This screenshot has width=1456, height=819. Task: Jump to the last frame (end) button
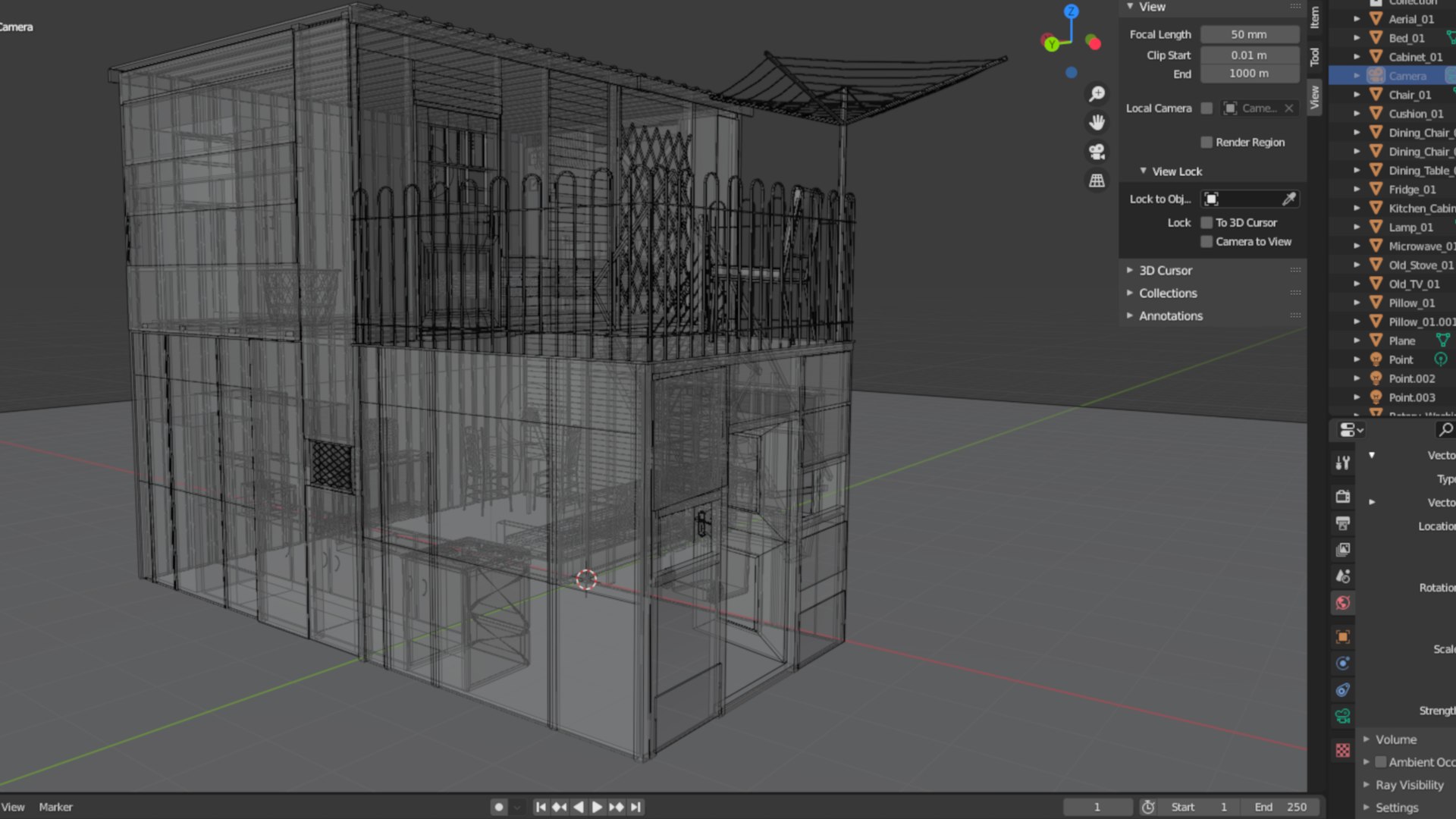point(635,807)
